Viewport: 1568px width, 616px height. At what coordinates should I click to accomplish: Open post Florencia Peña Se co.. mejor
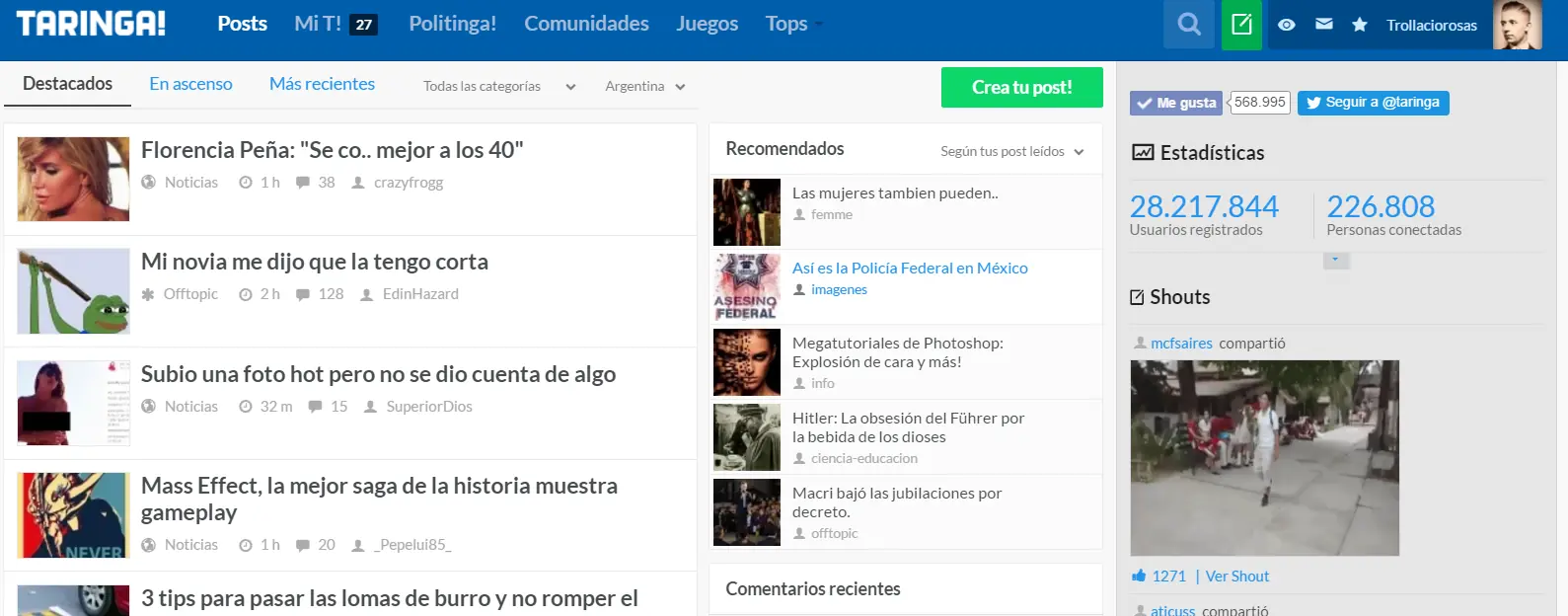point(332,150)
